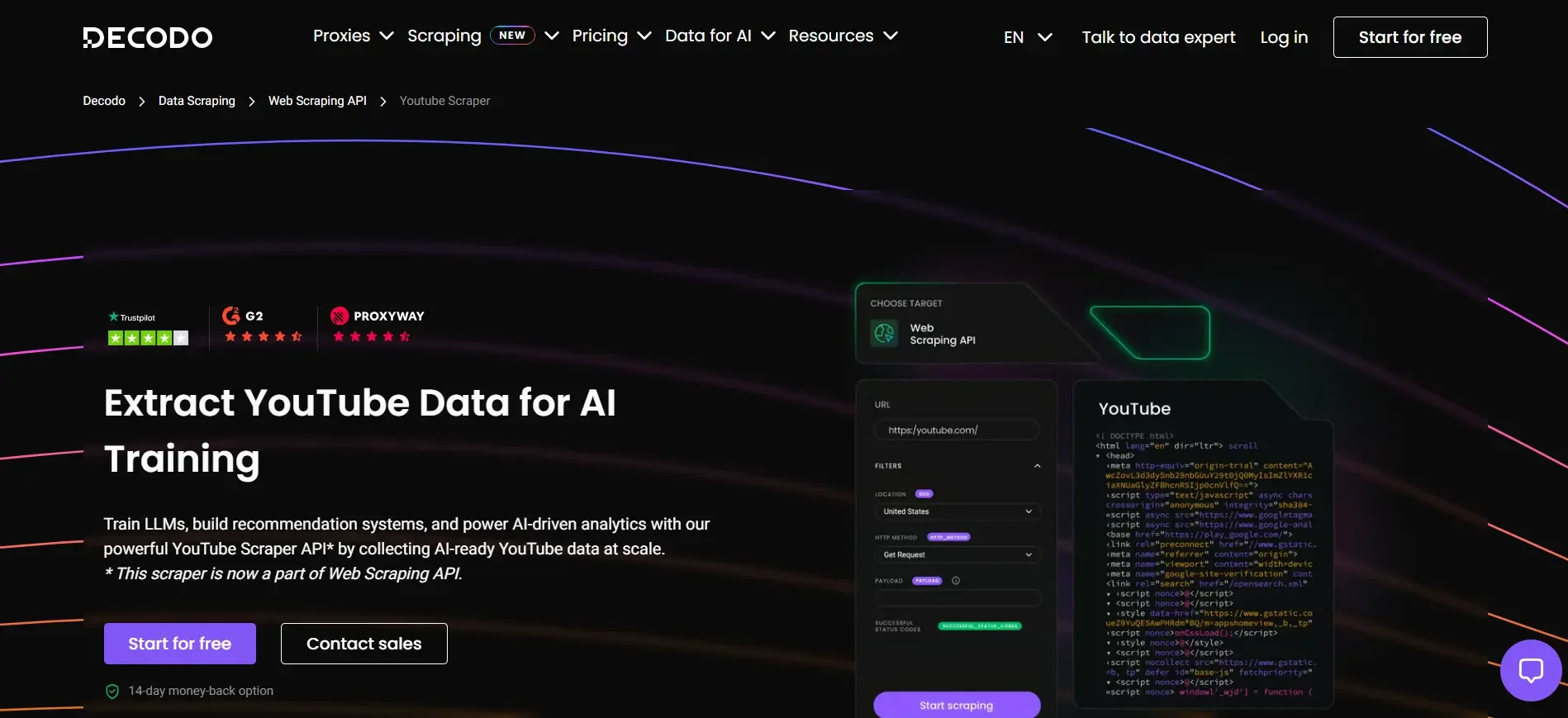Click the Log in link

(x=1284, y=37)
